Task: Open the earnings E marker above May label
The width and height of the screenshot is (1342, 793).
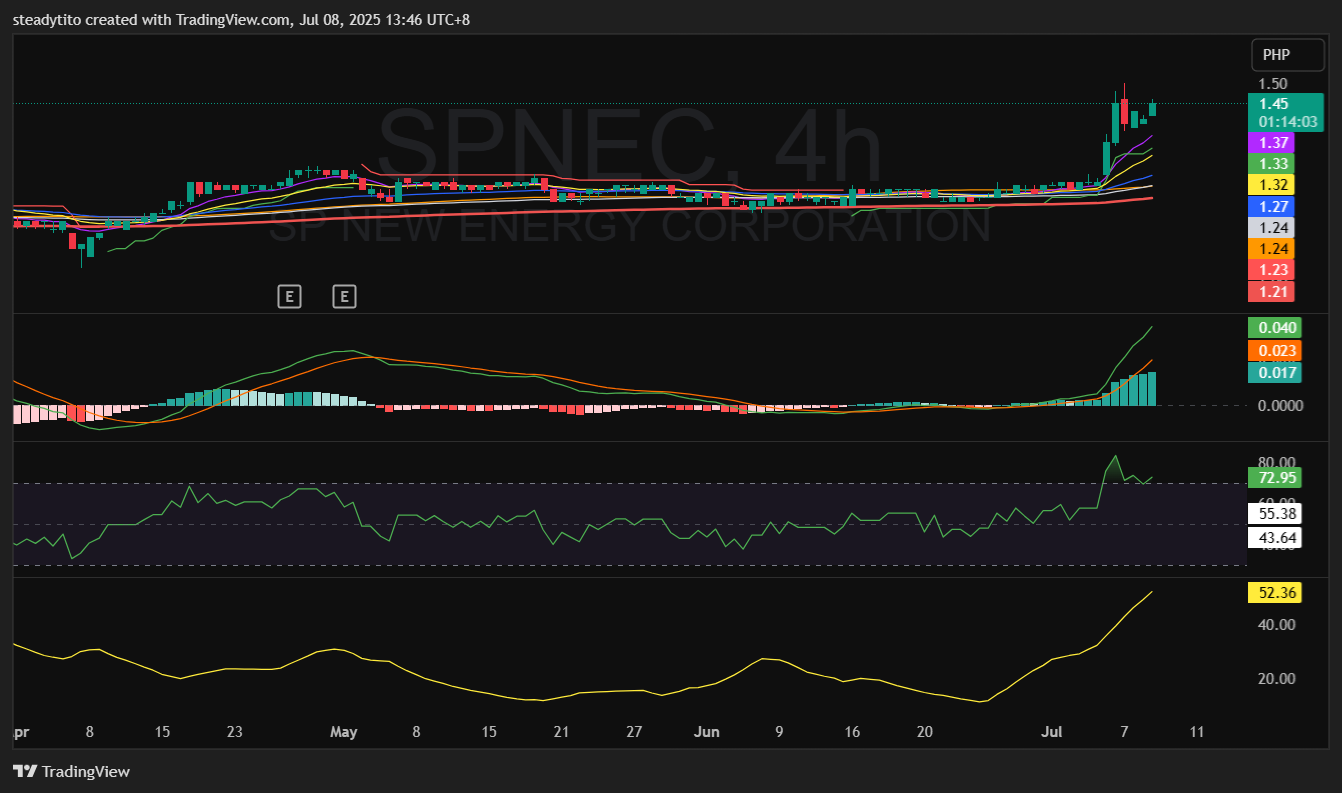Action: point(344,296)
